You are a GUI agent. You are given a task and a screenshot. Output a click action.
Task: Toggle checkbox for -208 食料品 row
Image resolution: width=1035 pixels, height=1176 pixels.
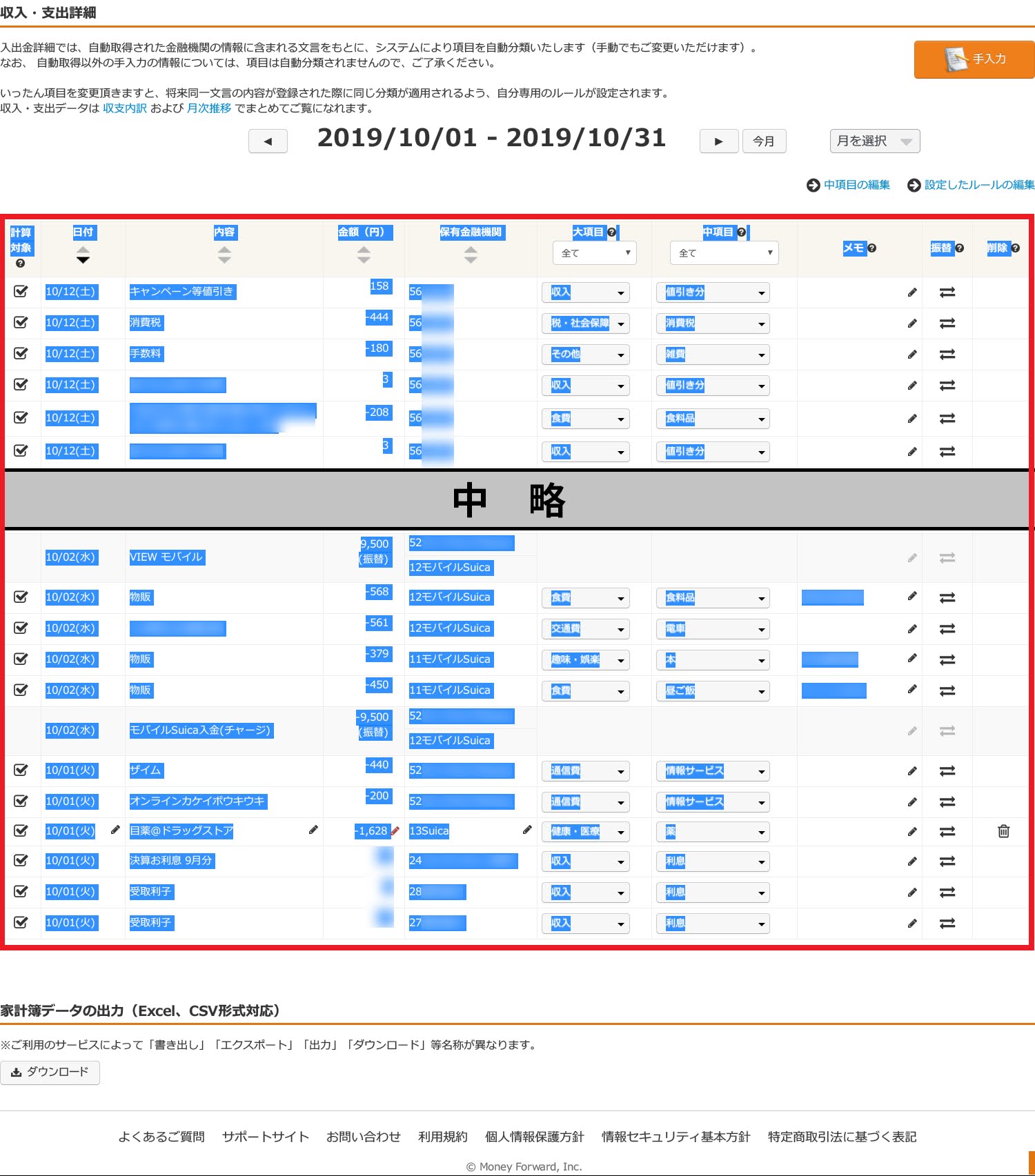pos(21,418)
